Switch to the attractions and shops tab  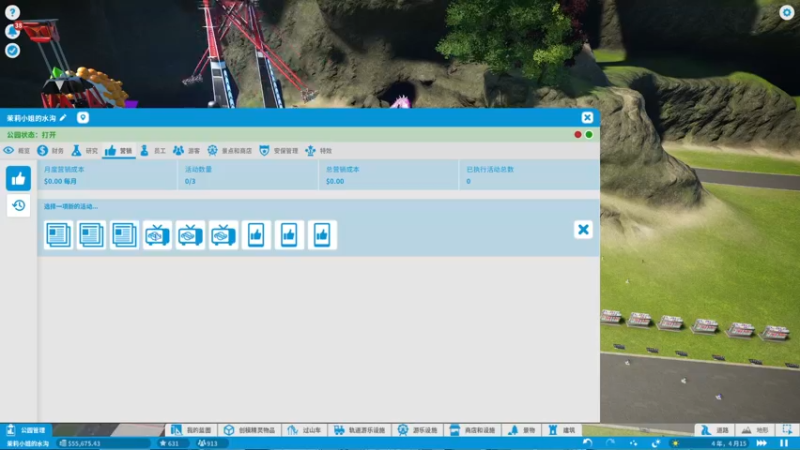click(x=230, y=151)
